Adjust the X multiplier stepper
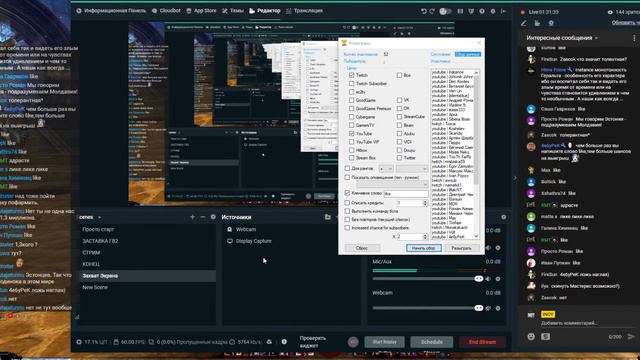Viewport: 640px width, 360px height. [x=425, y=237]
